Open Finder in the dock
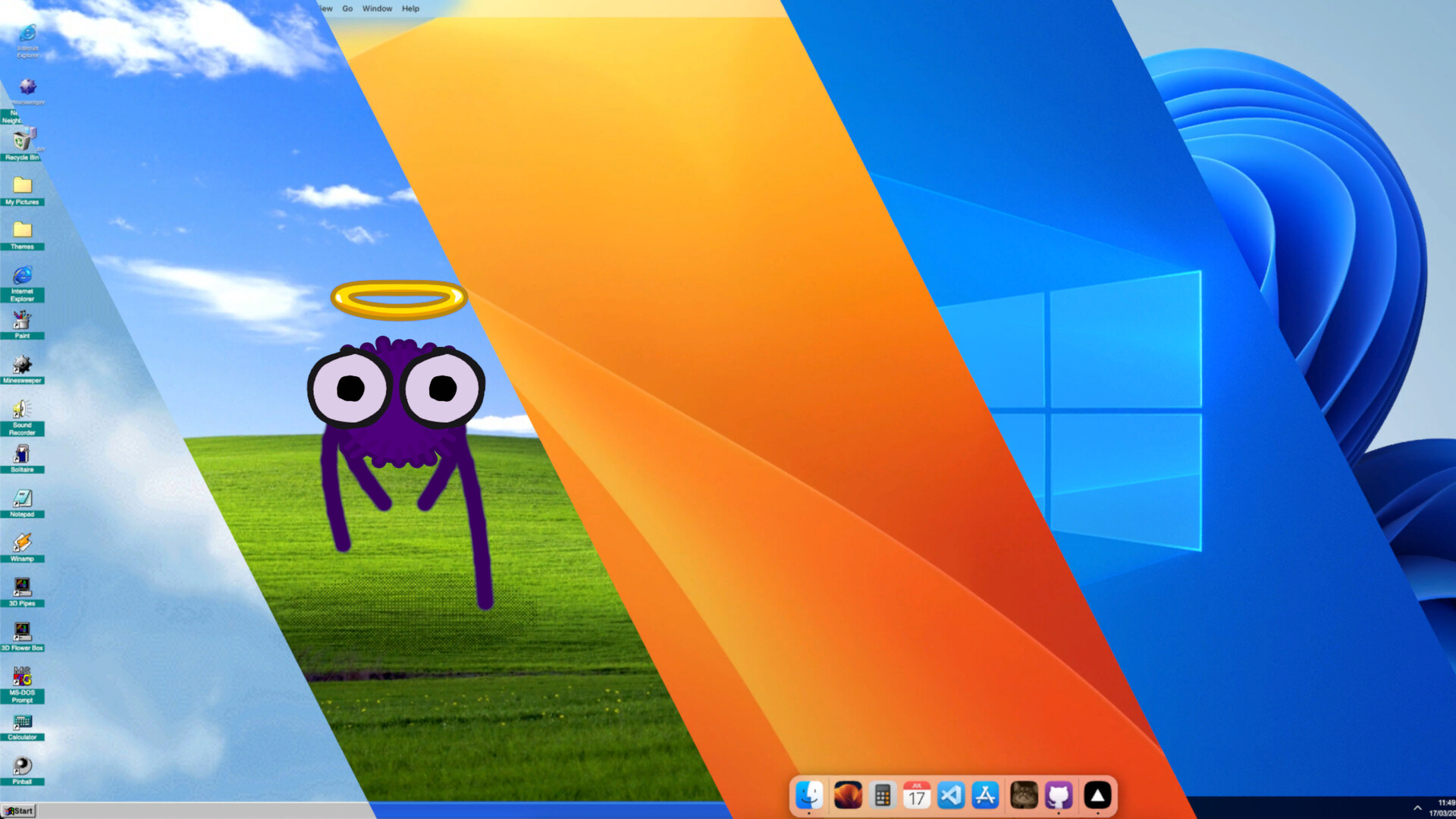The image size is (1456, 819). click(x=808, y=795)
